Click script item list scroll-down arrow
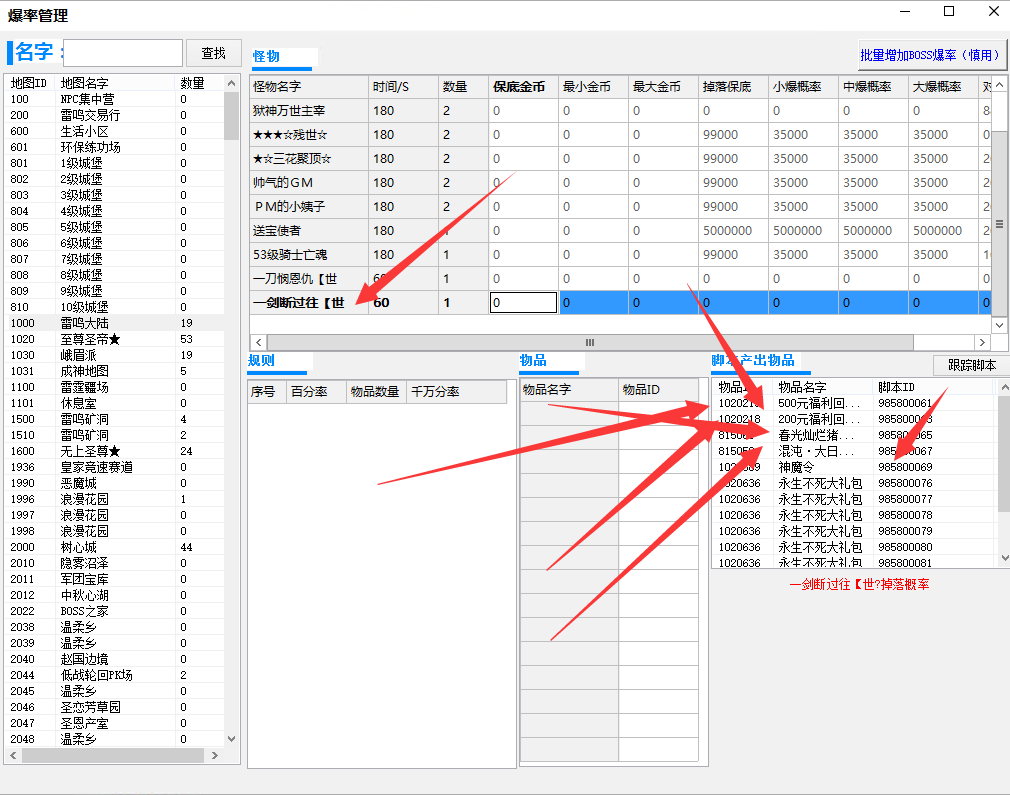The height and width of the screenshot is (795, 1010). click(x=1002, y=559)
